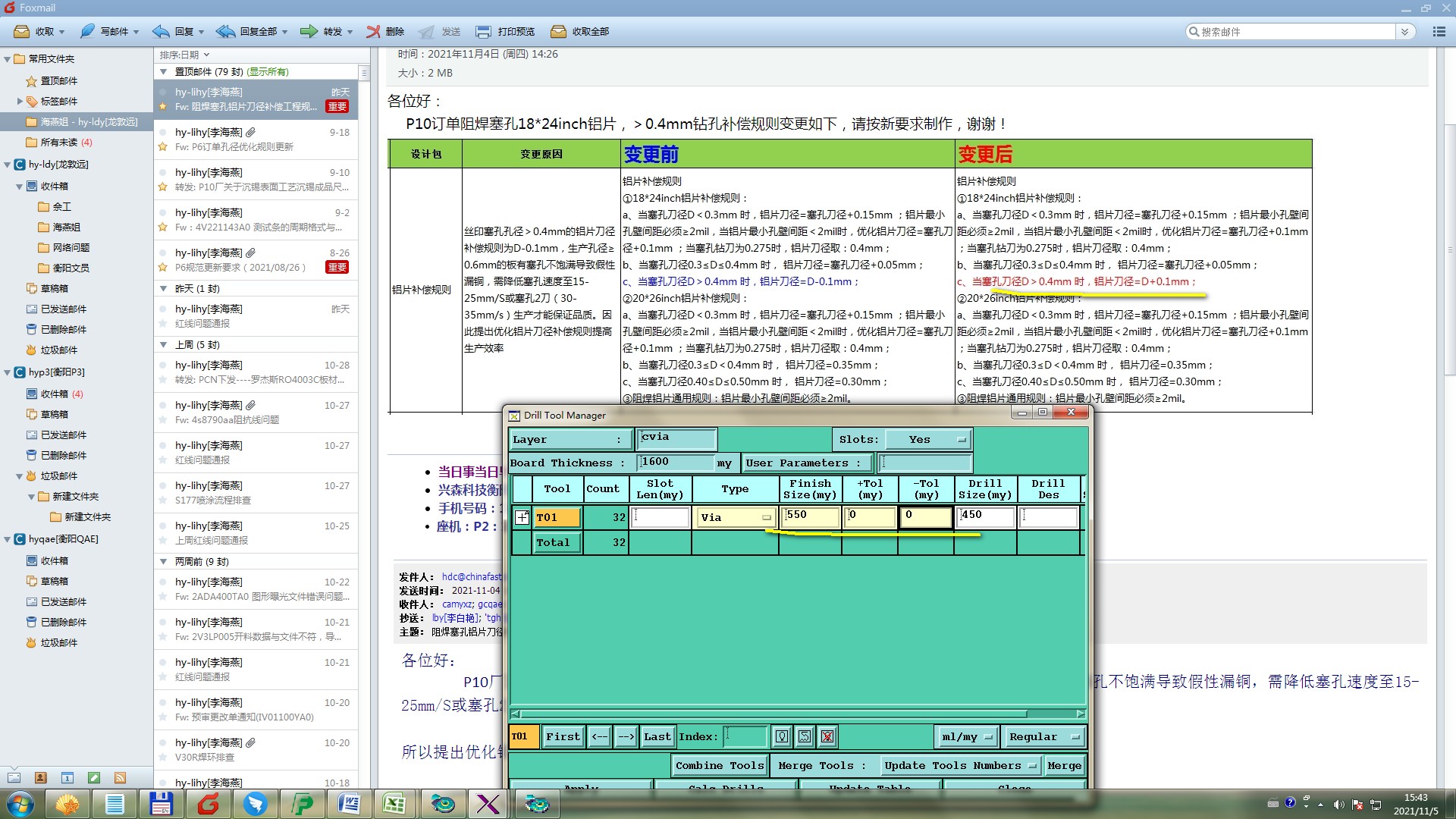
Task: Click the red X delete icon beside Index
Action: (827, 736)
